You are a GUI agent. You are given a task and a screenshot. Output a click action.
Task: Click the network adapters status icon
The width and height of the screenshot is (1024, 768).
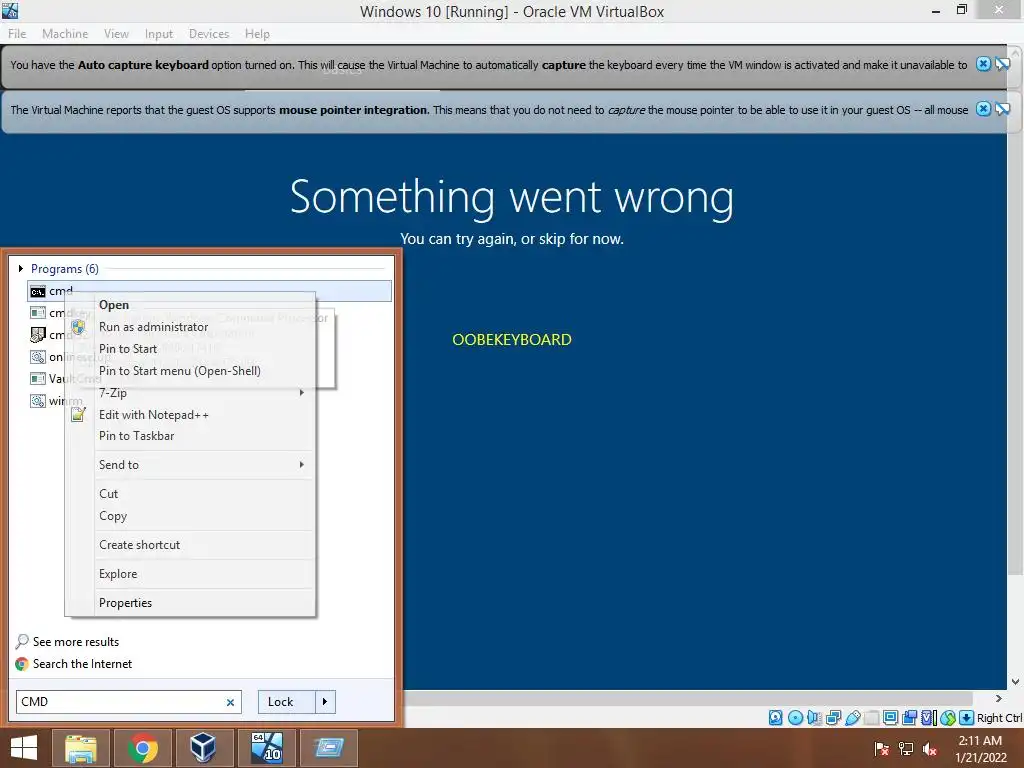point(833,718)
